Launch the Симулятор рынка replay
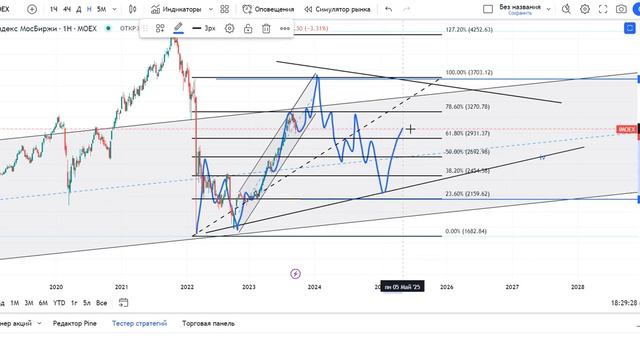 (x=338, y=9)
